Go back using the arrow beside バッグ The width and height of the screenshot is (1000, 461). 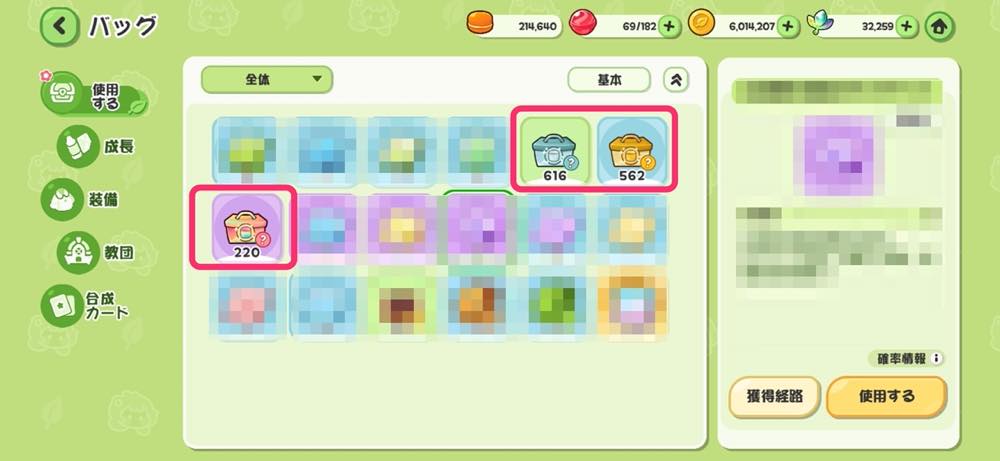coord(60,26)
